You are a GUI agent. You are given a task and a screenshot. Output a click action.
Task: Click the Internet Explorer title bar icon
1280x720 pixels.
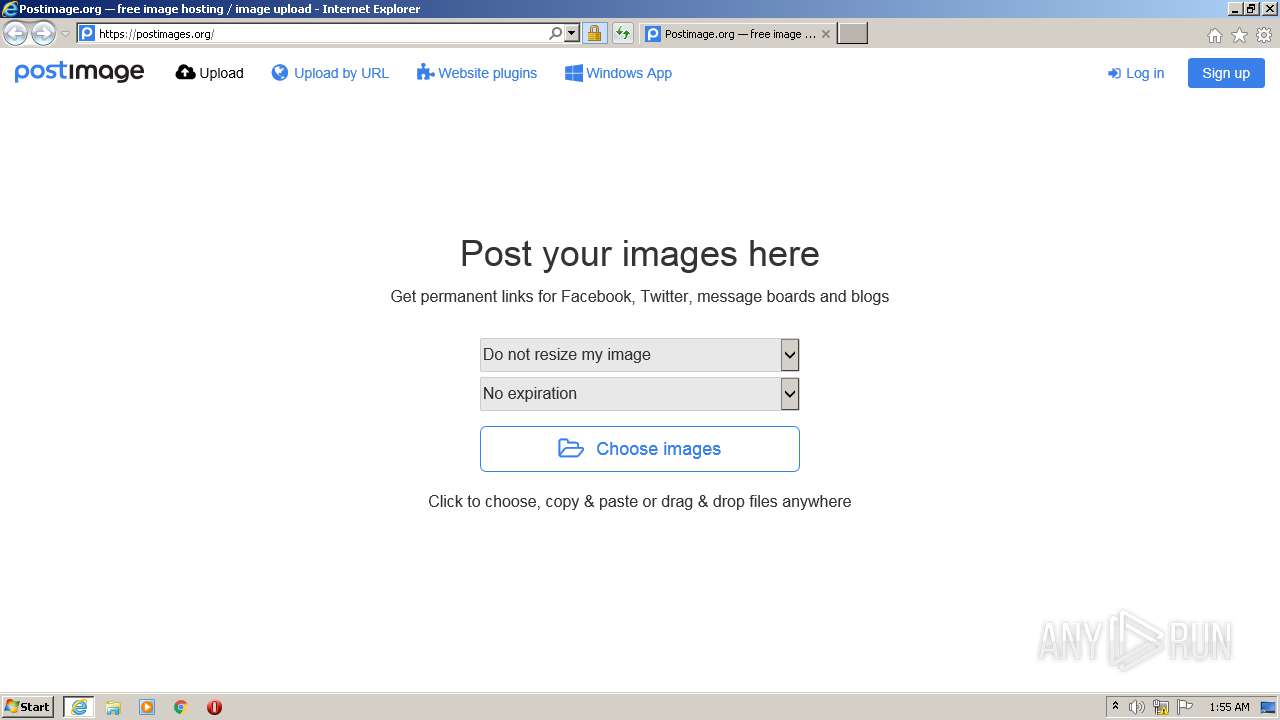tap(10, 9)
